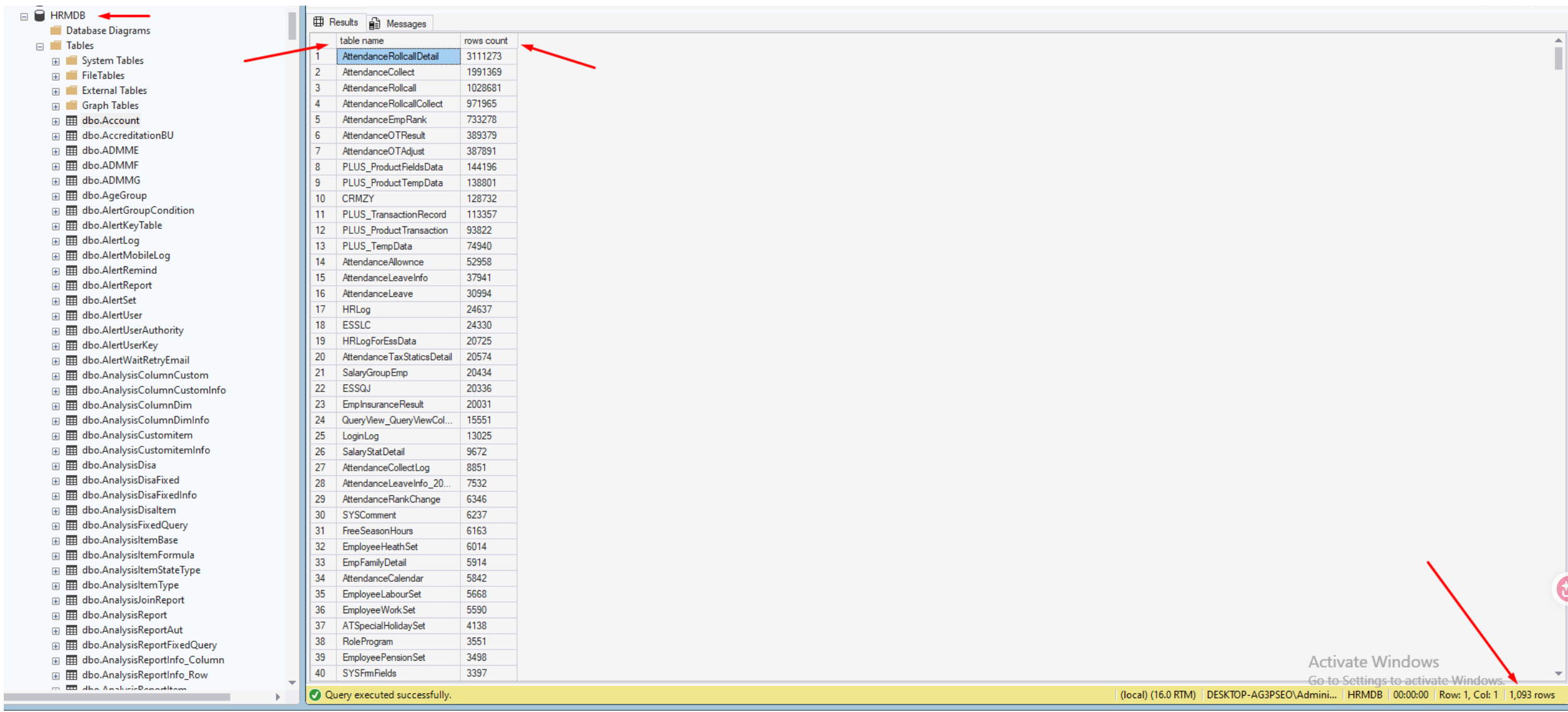Click the HRMDB database cylinder icon

[x=39, y=14]
